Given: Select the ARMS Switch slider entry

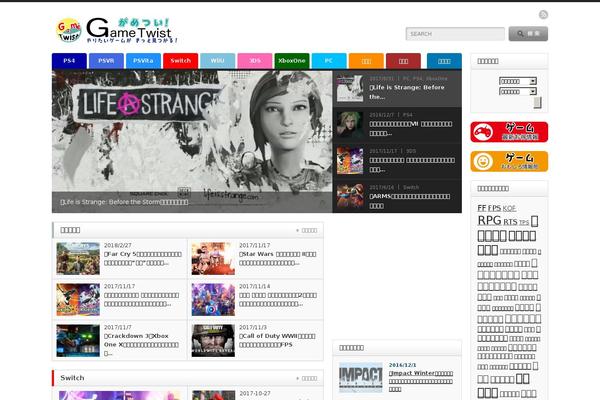Looking at the screenshot, I should pyautogui.click(x=397, y=197).
